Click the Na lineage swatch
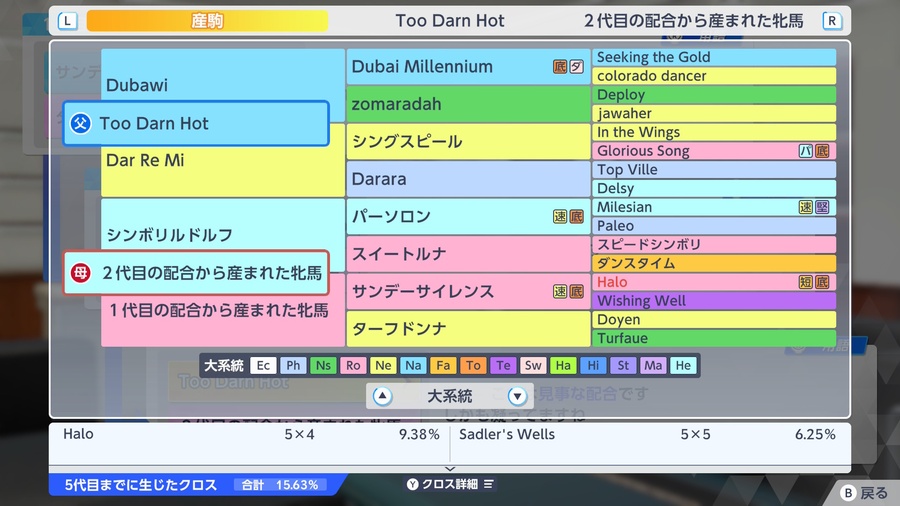 [x=413, y=365]
